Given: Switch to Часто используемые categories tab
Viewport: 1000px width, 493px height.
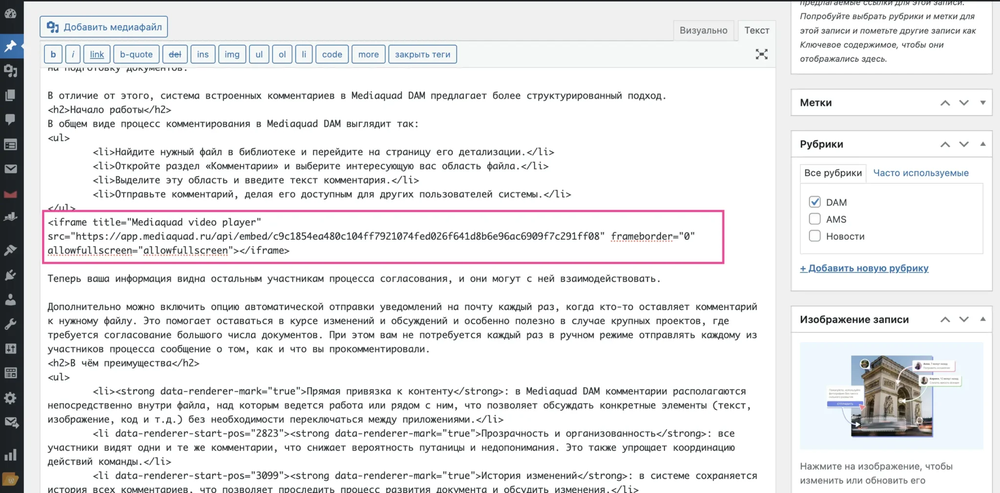Looking at the screenshot, I should (x=920, y=173).
